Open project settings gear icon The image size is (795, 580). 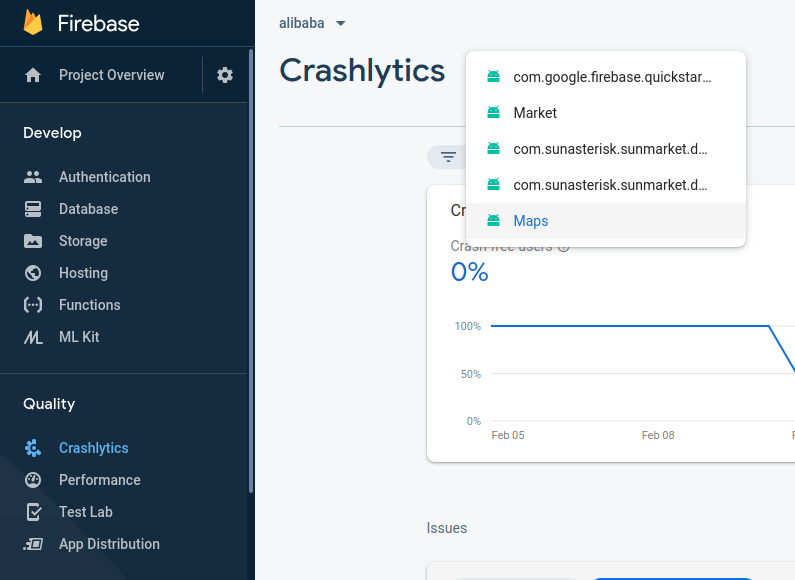coord(225,75)
